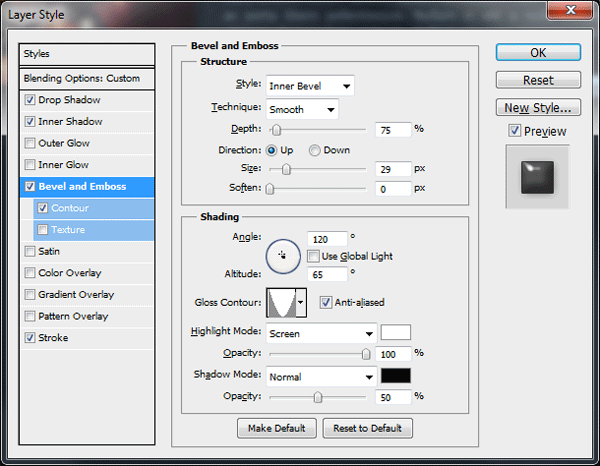Screen dimensions: 600x466
Task: Click the New Style... button
Action: pyautogui.click(x=538, y=108)
